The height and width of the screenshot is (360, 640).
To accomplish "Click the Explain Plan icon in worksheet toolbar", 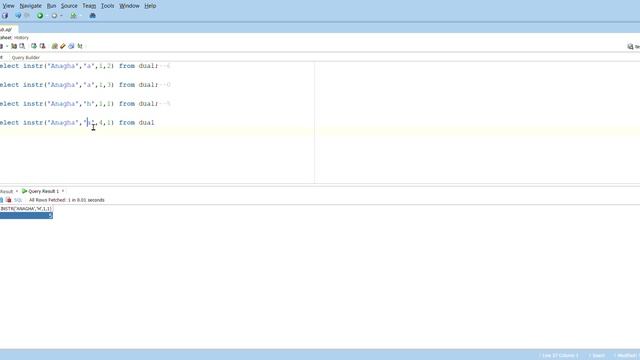I will pos(14,46).
